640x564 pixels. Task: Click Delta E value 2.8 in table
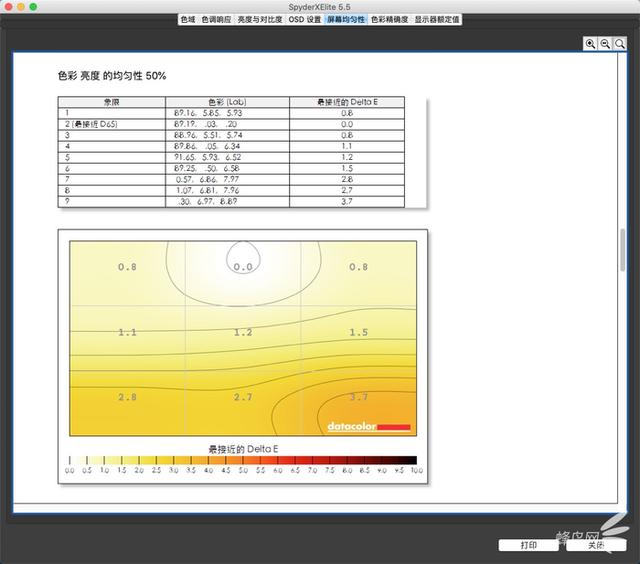[347, 179]
